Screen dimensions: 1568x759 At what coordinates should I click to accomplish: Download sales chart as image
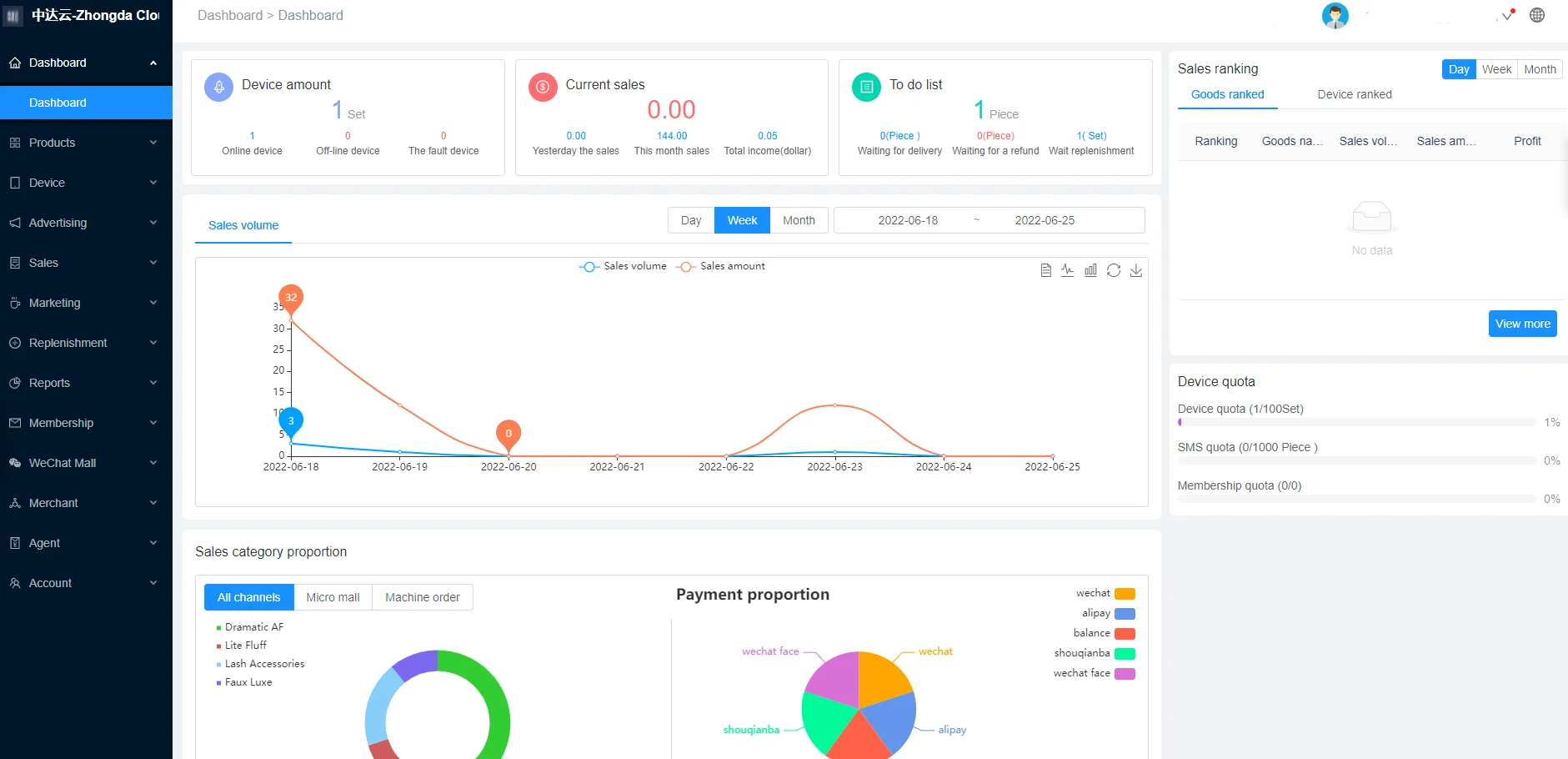[1136, 270]
